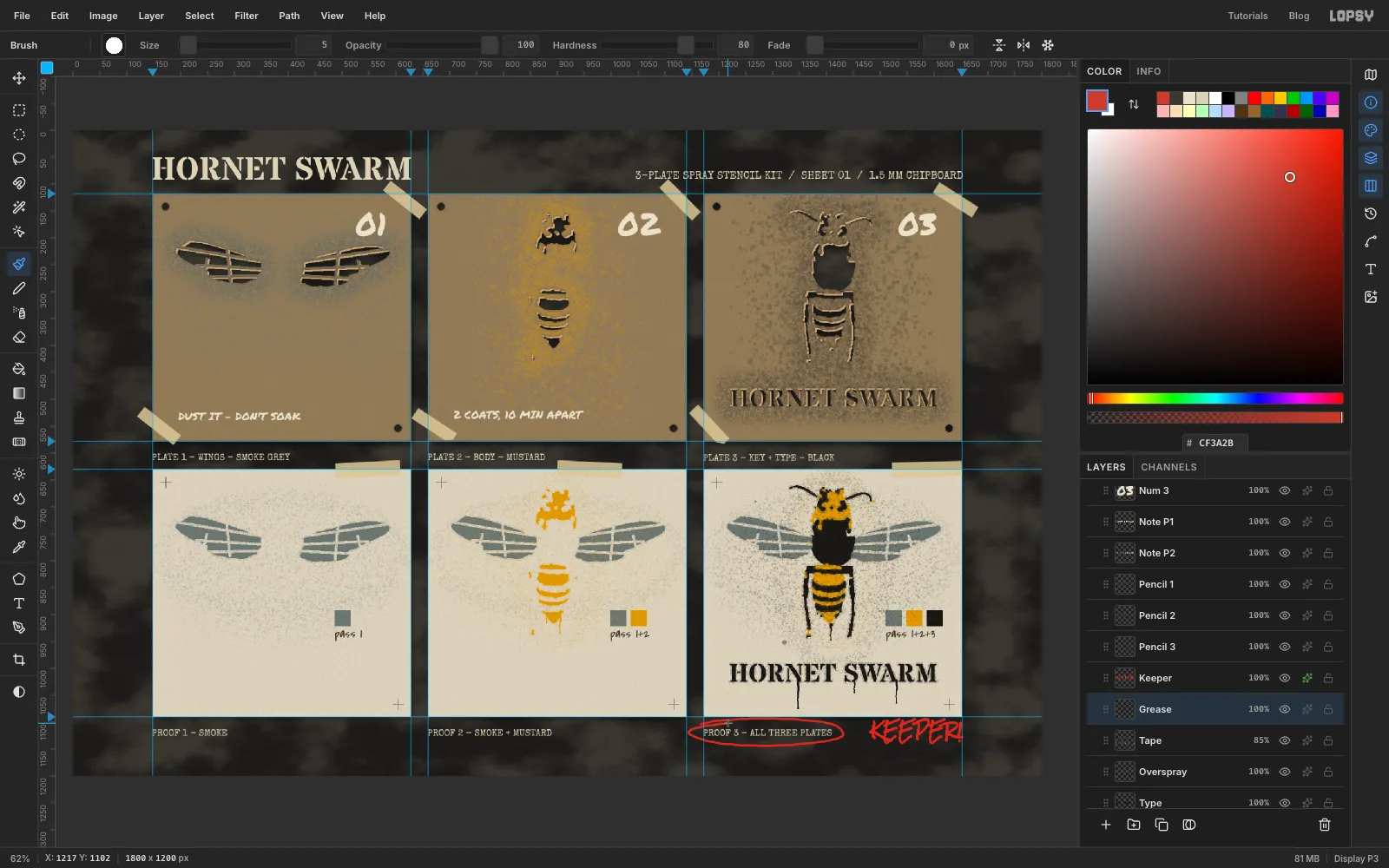Screen dimensions: 1389x868
Task: Choose the Crop tool
Action: point(19,660)
